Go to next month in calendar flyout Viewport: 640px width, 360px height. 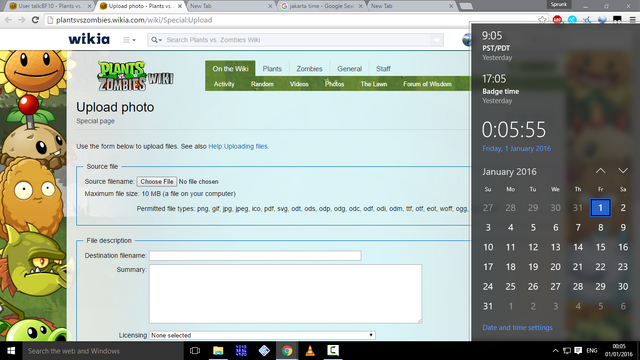(x=623, y=171)
